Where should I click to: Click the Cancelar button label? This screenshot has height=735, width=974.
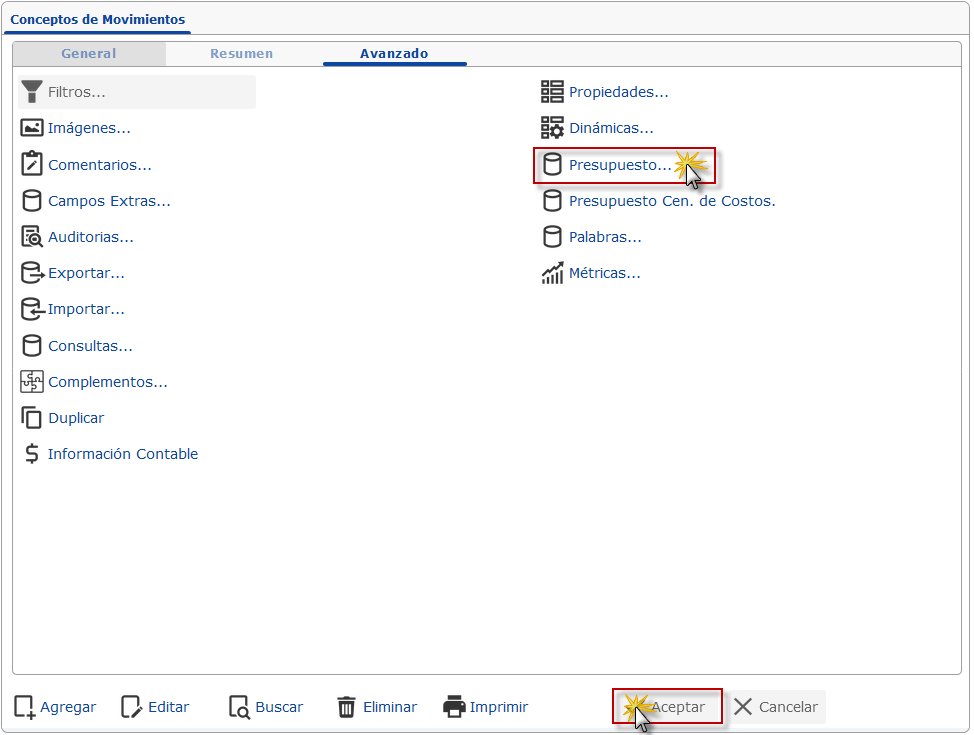788,706
